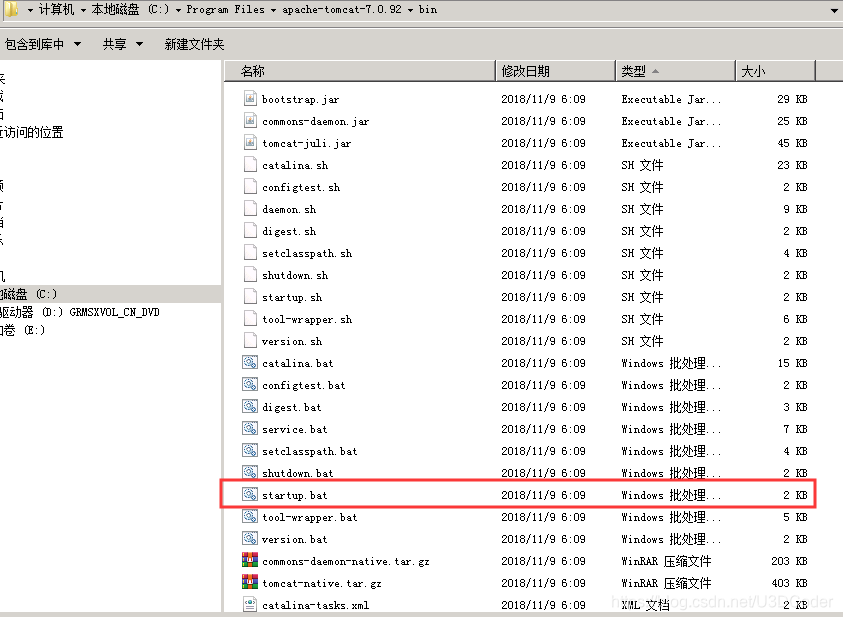Viewport: 843px width, 620px height.
Task: Click the tomcat-native.tar.gz WinRAR icon
Action: click(x=250, y=582)
